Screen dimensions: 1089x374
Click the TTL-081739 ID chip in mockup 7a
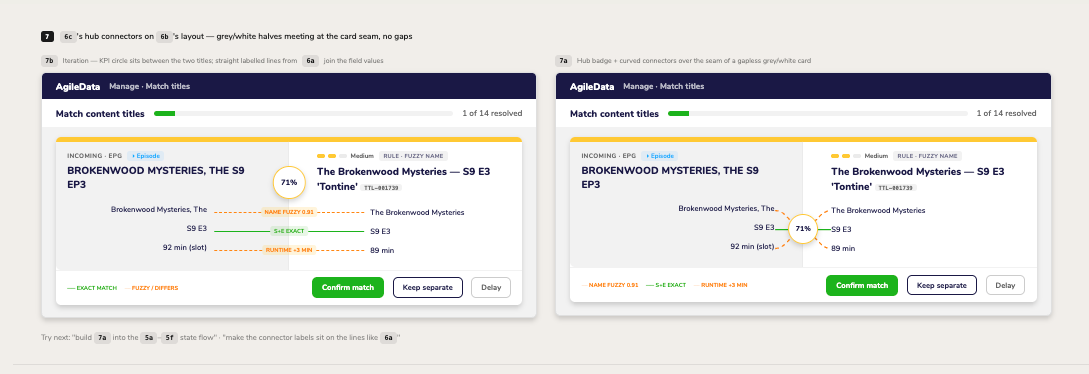897,187
